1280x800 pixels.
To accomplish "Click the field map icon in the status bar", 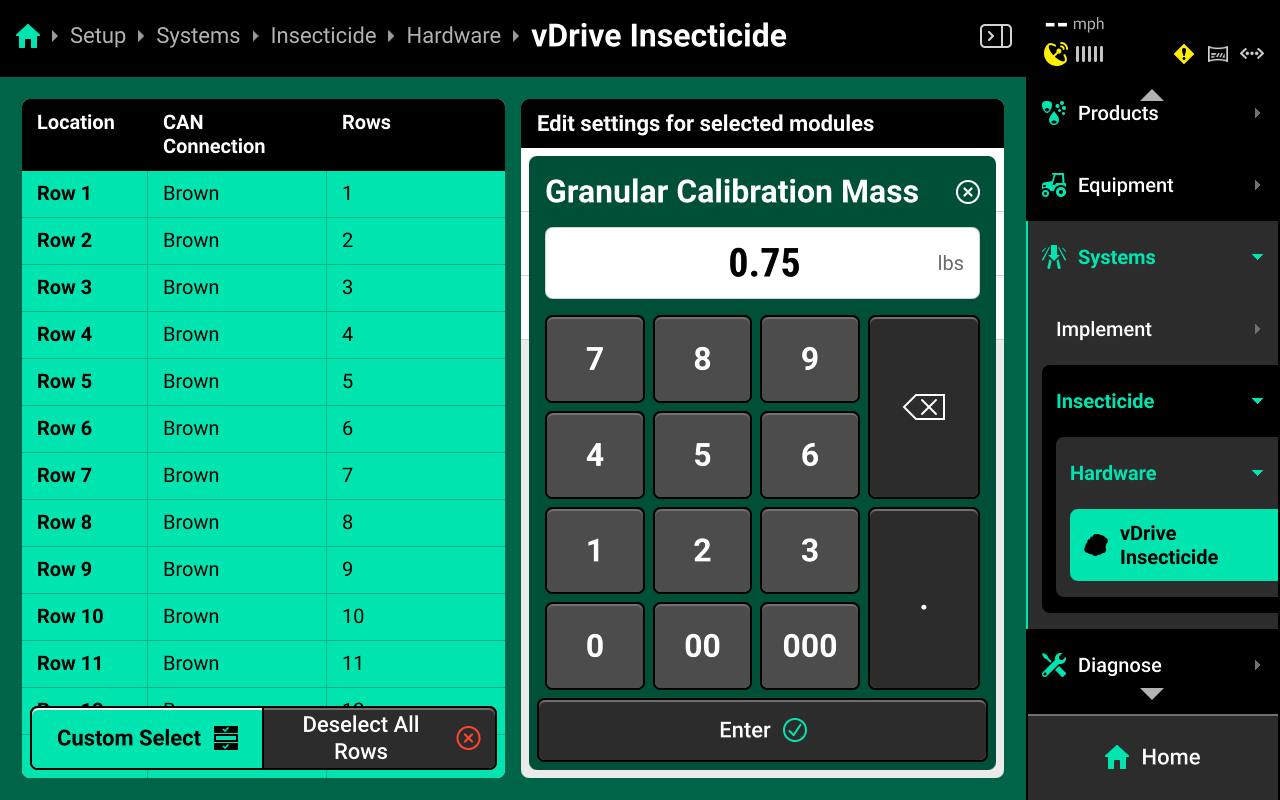I will [x=1218, y=54].
